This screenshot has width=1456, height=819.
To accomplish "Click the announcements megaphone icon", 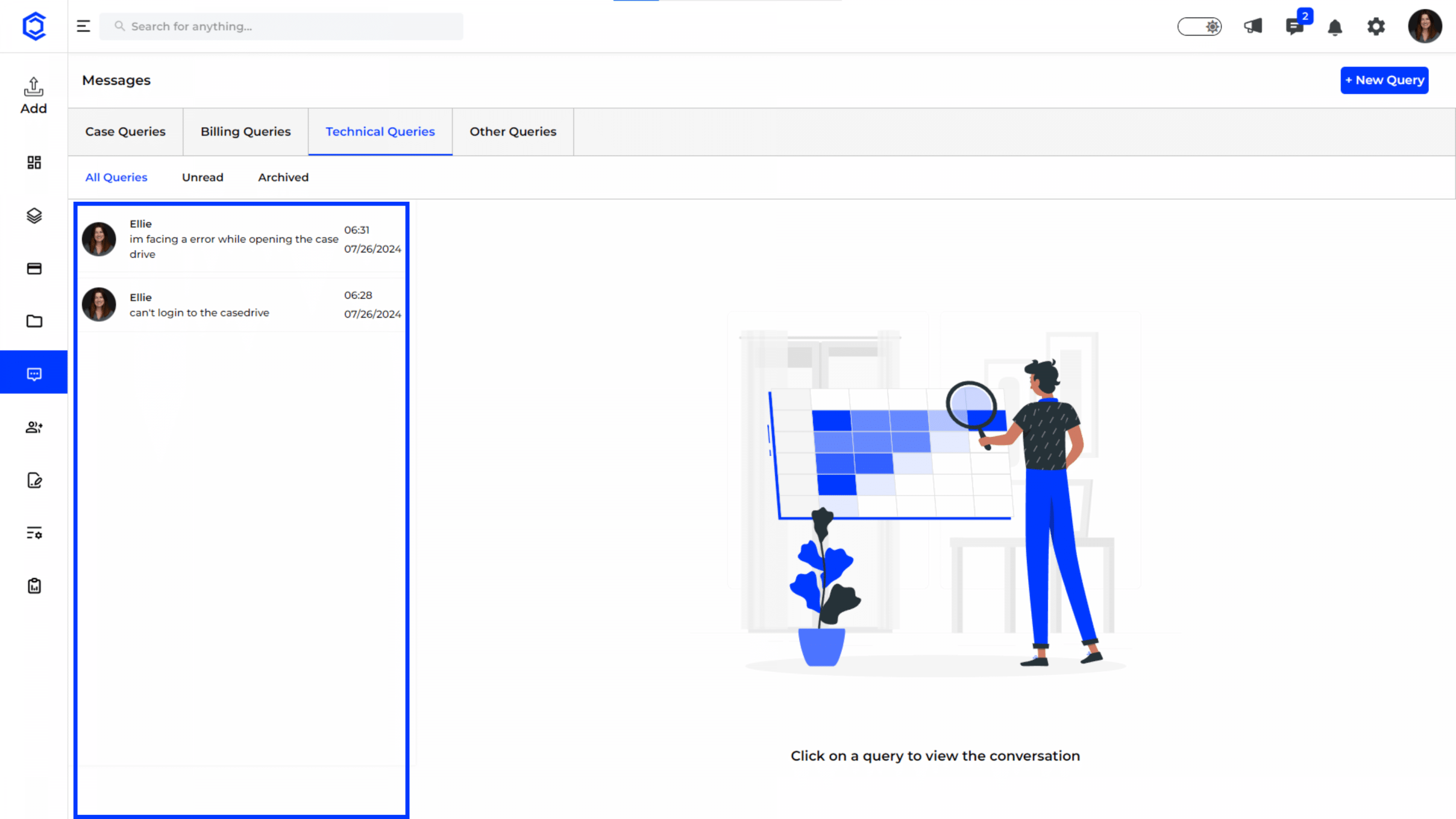I will click(x=1253, y=26).
